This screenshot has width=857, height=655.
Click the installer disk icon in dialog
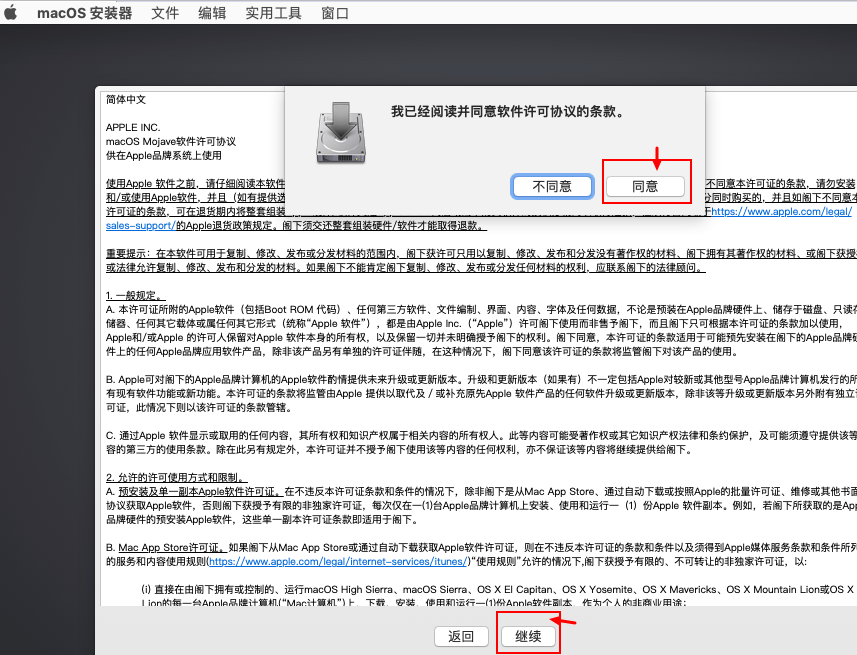pyautogui.click(x=341, y=133)
